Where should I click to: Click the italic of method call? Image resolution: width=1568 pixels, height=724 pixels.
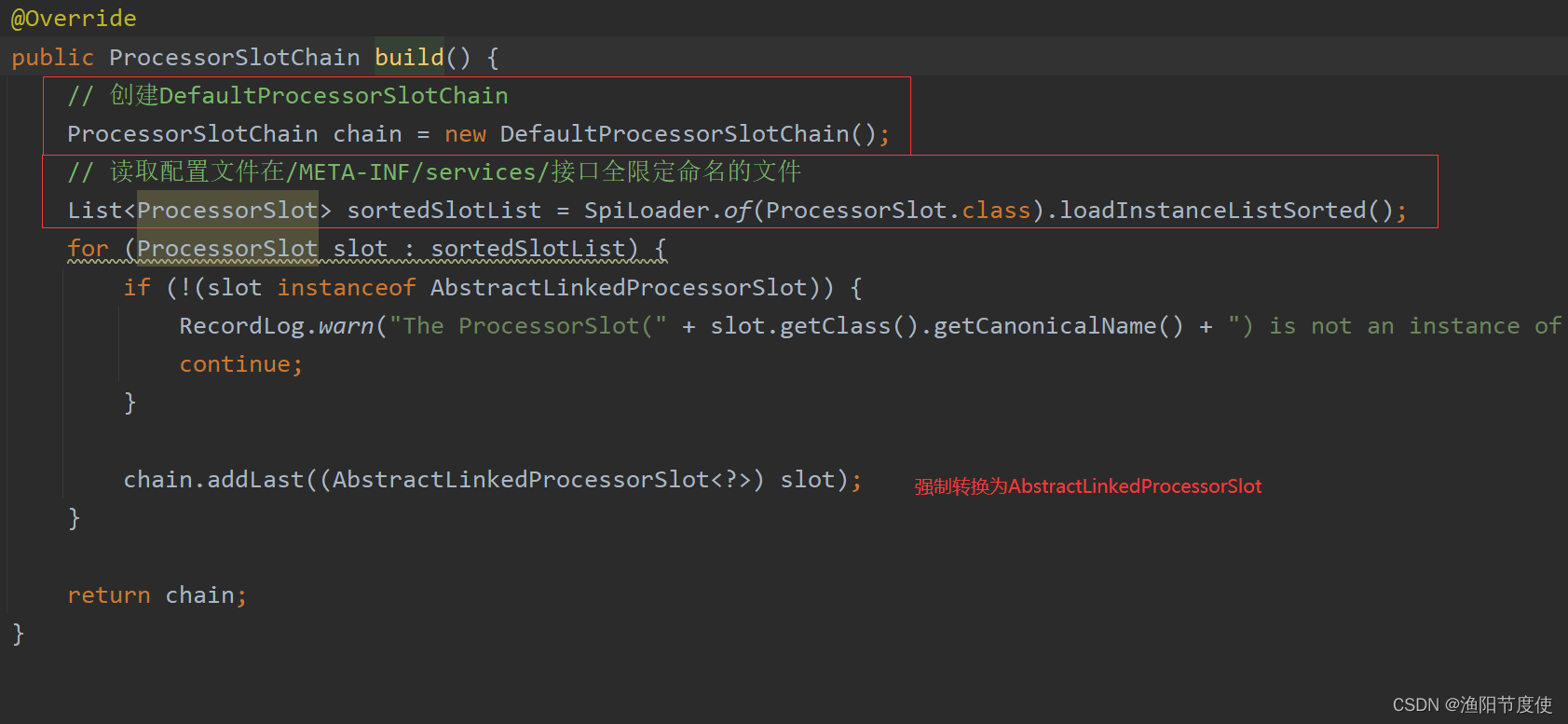coord(737,211)
